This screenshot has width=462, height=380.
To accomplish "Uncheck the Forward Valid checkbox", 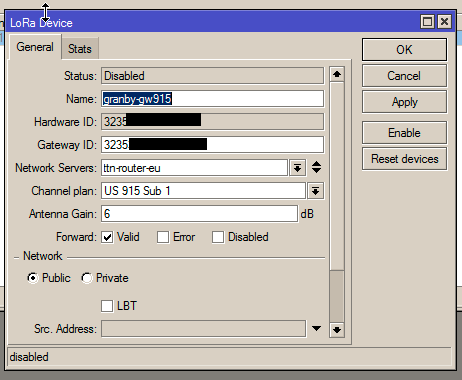I will [x=107, y=237].
